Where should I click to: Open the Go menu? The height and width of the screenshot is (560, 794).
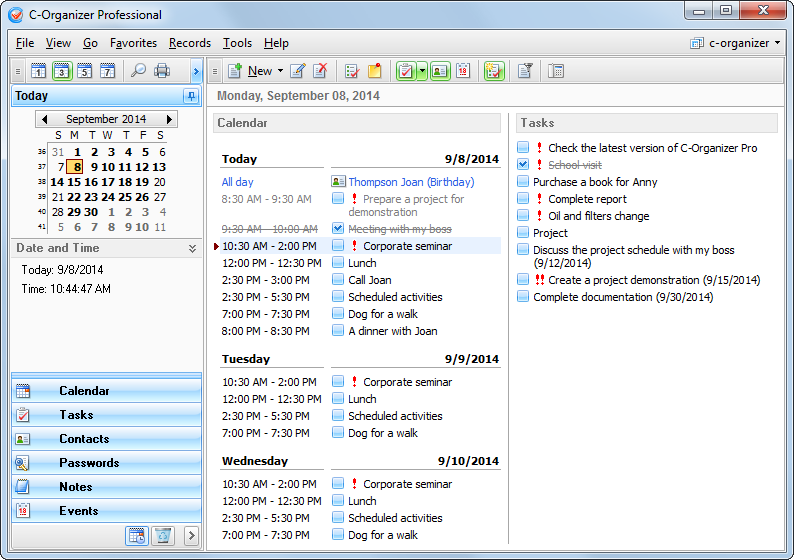tap(90, 43)
